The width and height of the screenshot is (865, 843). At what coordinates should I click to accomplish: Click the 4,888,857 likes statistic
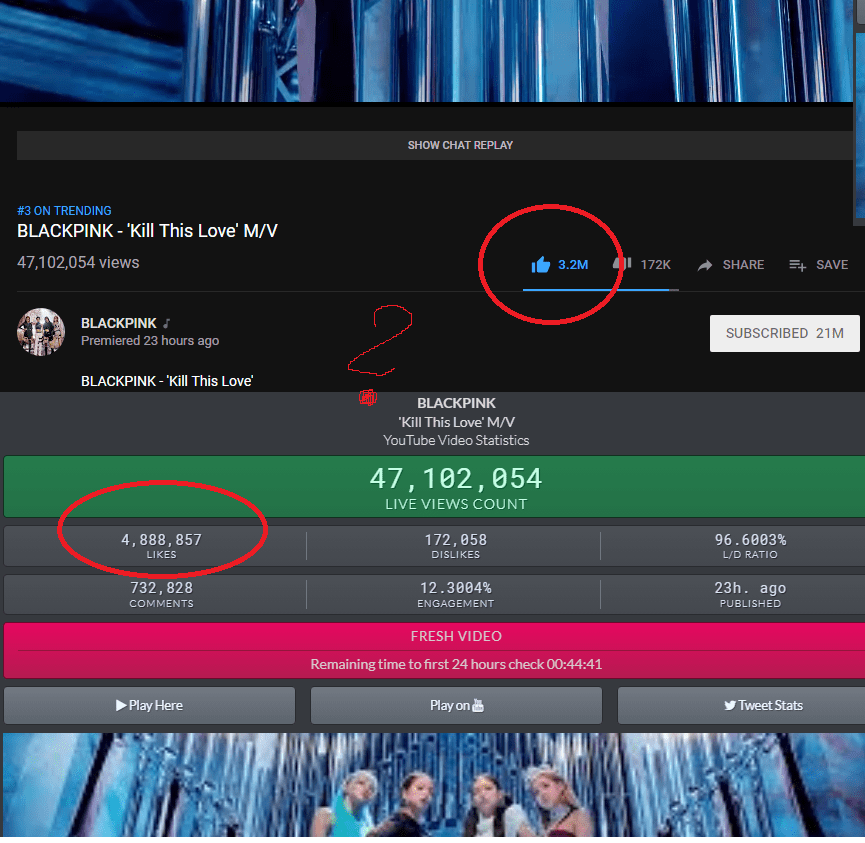tap(162, 545)
